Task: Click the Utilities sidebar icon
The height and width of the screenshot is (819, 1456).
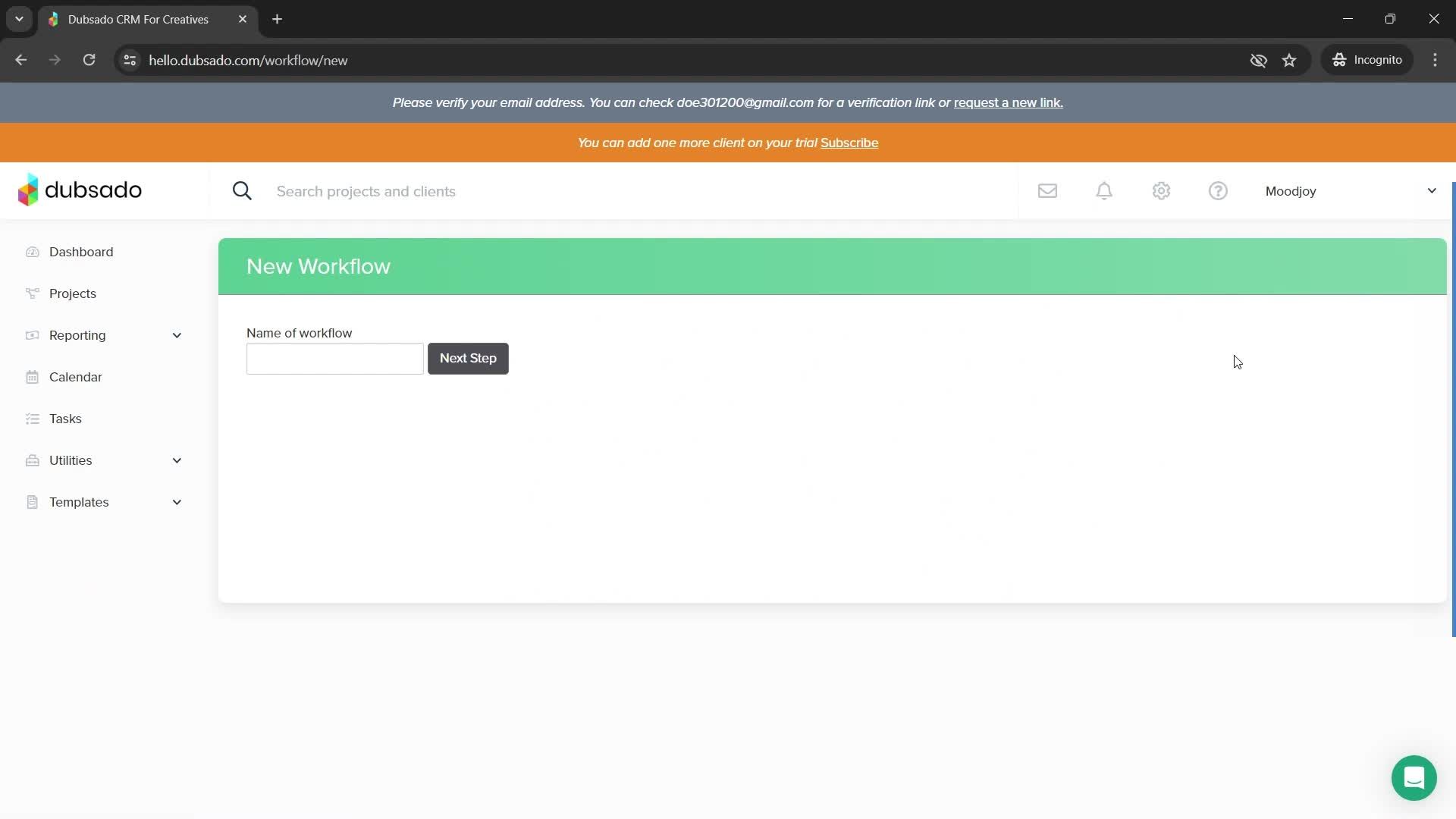Action: tap(32, 460)
